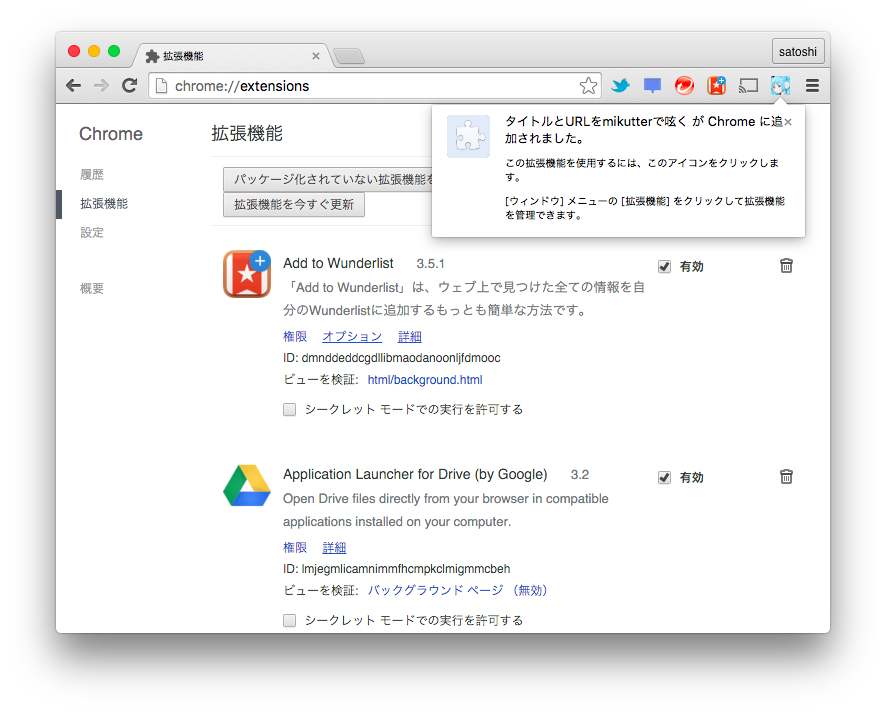The image size is (886, 713).
Task: Reload the extensions page
Action: (129, 86)
